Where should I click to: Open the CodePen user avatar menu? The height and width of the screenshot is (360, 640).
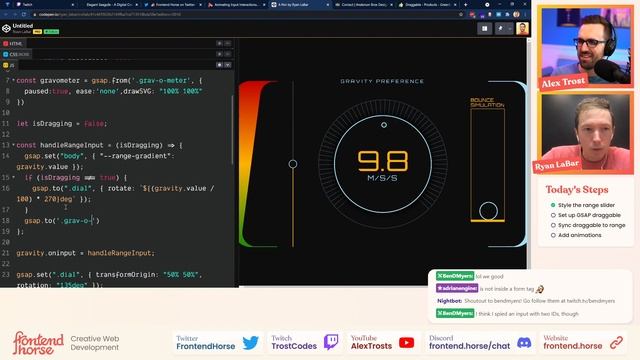click(522, 29)
